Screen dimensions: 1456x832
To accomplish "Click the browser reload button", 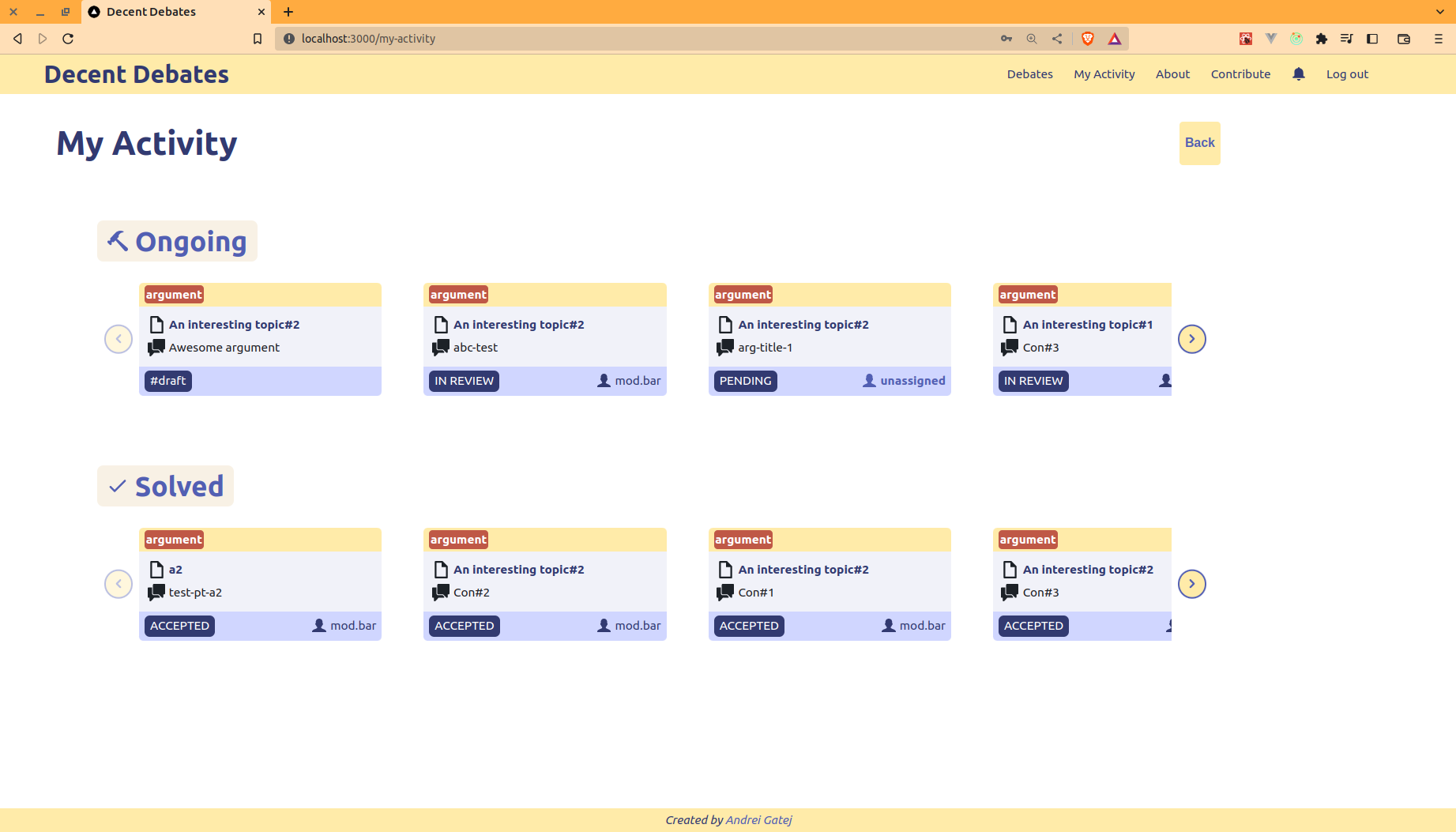I will pos(68,39).
